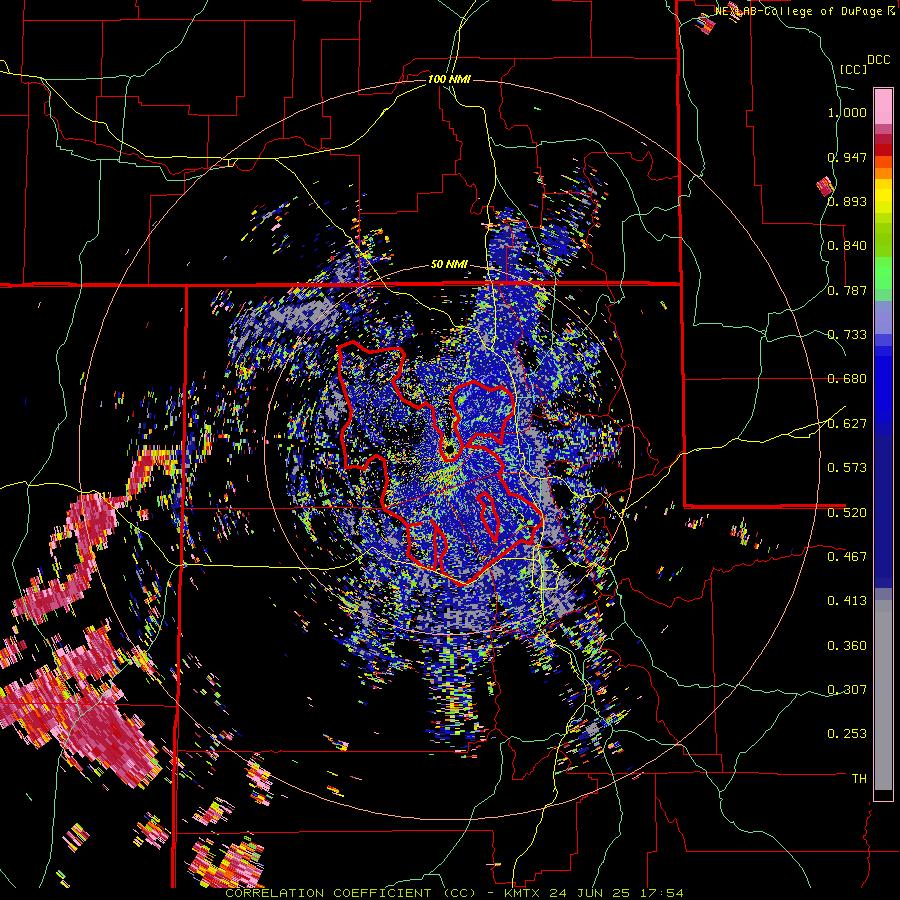Click "CORRELATION COEFFICIENT (CC)" in bottom caption

[x=351, y=893]
